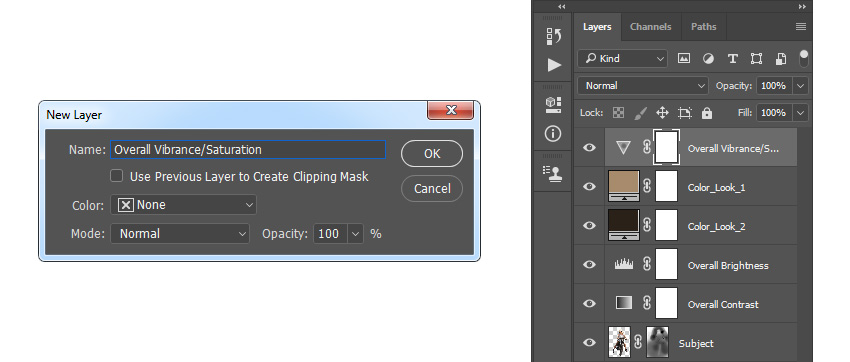Open the 3D panel icon
This screenshot has height=362, width=850.
pyautogui.click(x=553, y=105)
